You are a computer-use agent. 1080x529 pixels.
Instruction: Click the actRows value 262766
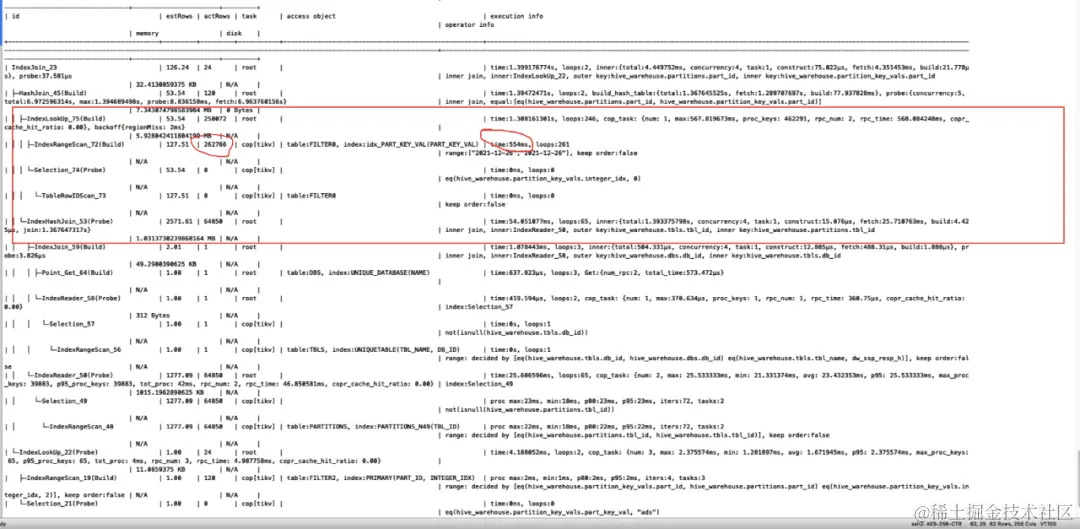[213, 144]
